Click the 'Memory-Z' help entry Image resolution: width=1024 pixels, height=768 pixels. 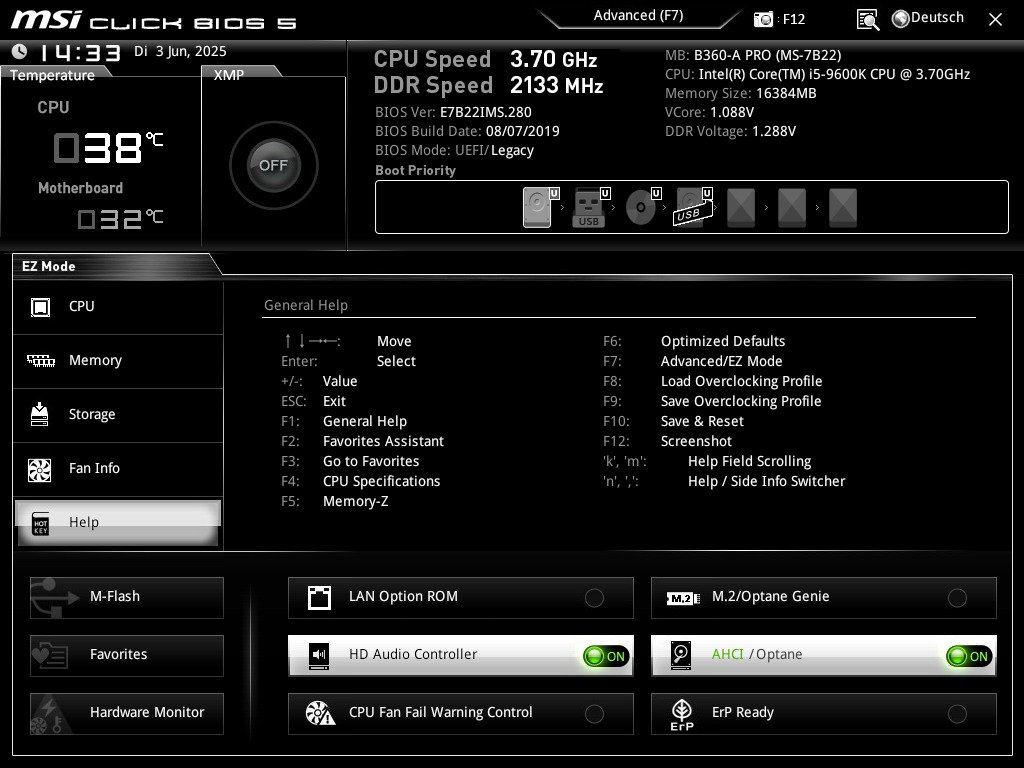(x=355, y=502)
